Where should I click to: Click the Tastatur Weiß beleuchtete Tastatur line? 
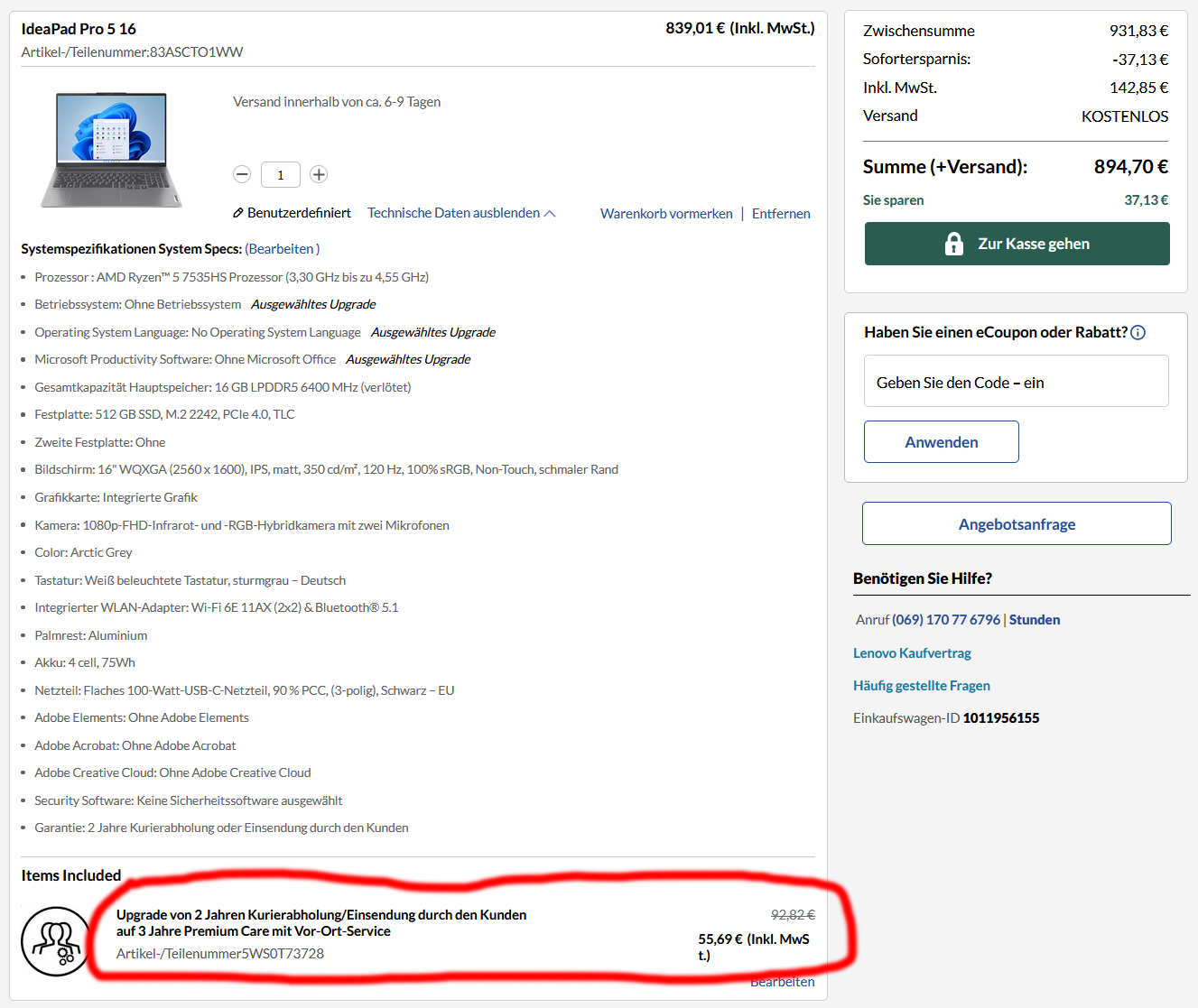pos(190,580)
